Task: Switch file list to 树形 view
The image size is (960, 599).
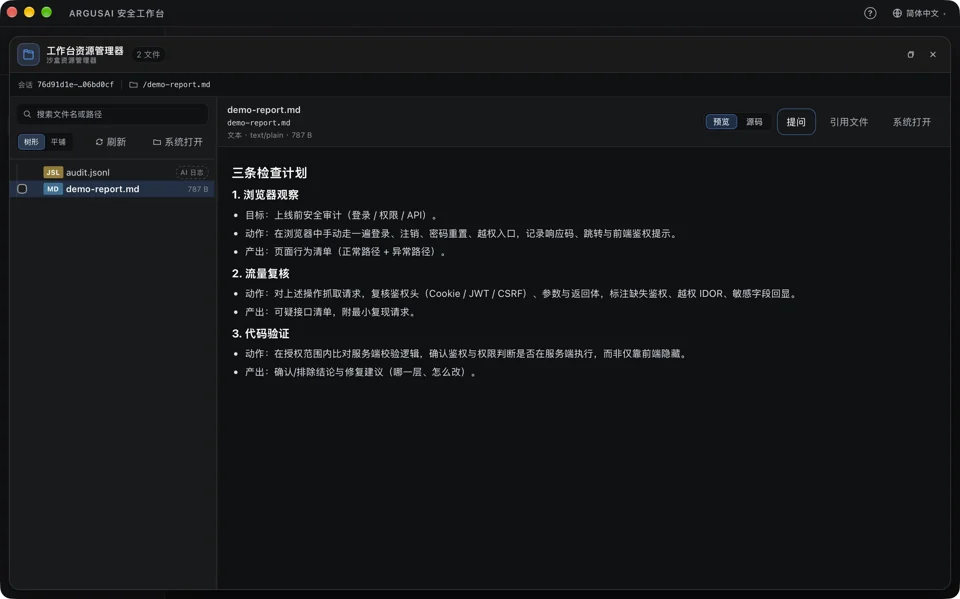Action: [31, 142]
